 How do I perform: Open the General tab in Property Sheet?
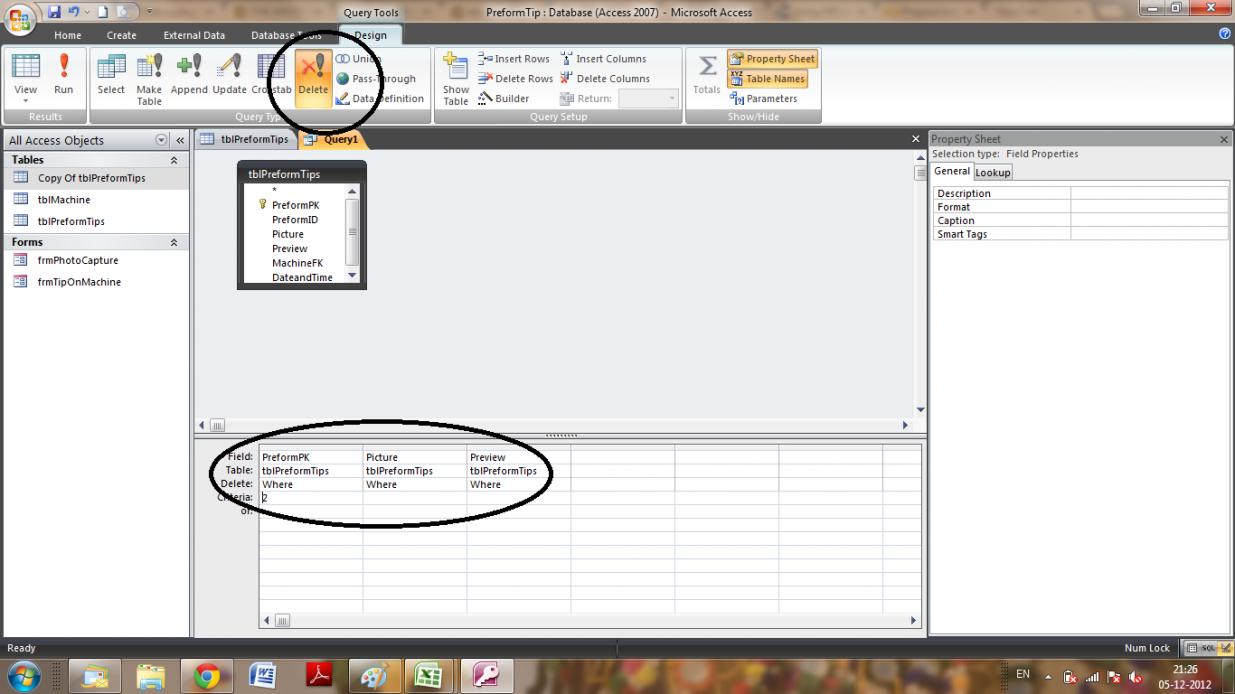pos(952,171)
